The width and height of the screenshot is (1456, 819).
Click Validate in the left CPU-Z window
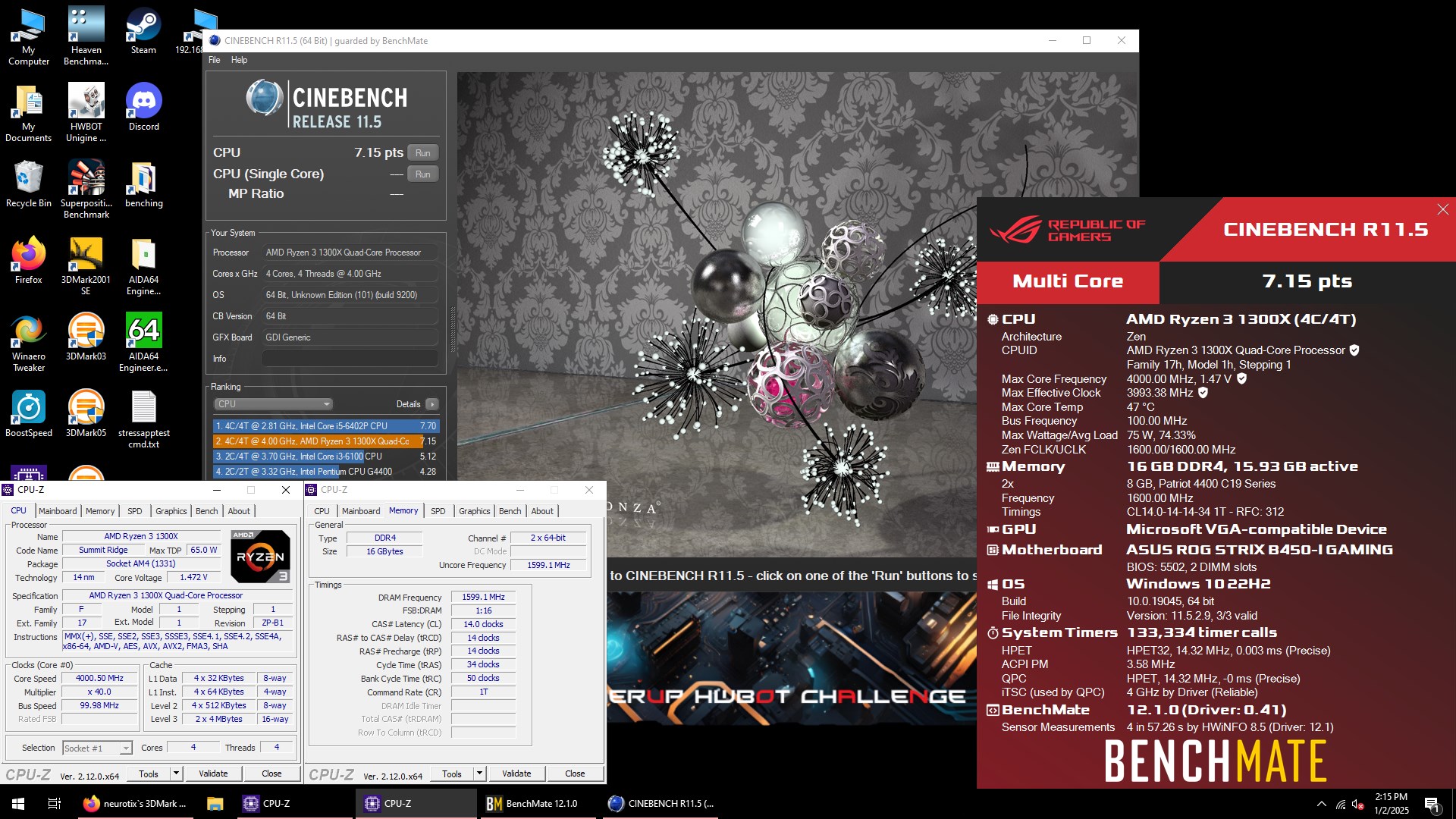point(213,773)
